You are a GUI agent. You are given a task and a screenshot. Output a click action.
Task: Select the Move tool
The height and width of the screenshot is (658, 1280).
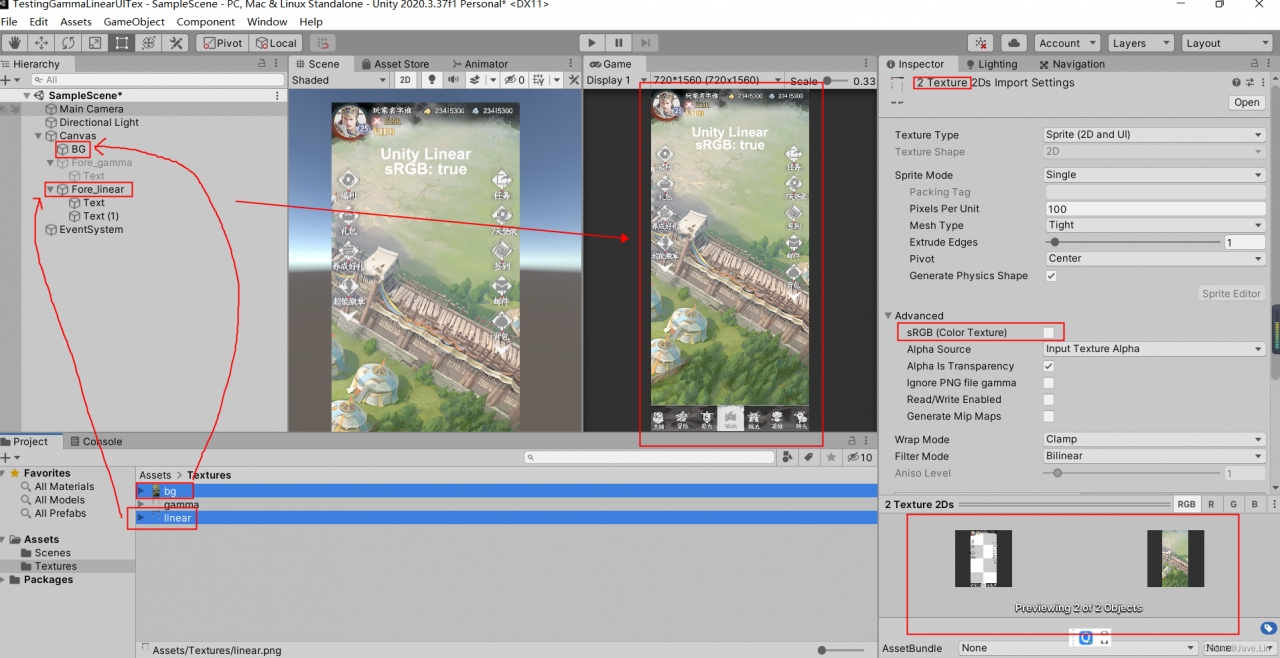point(41,43)
